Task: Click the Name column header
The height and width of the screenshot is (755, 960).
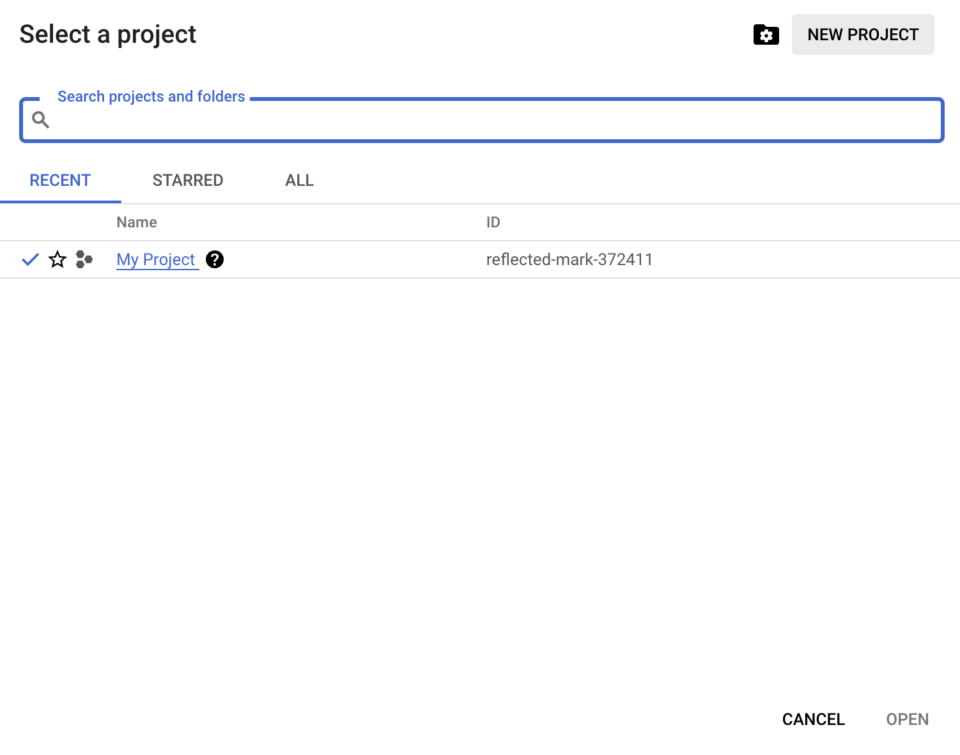Action: click(x=137, y=222)
